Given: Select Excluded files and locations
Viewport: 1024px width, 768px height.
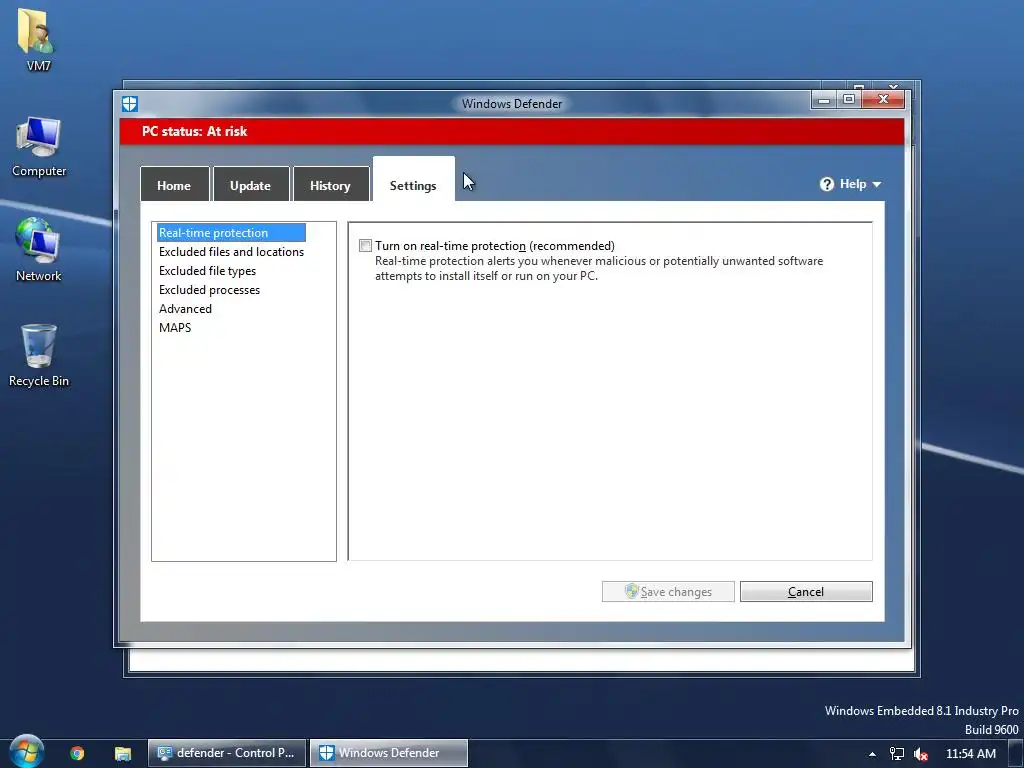Looking at the screenshot, I should (231, 251).
